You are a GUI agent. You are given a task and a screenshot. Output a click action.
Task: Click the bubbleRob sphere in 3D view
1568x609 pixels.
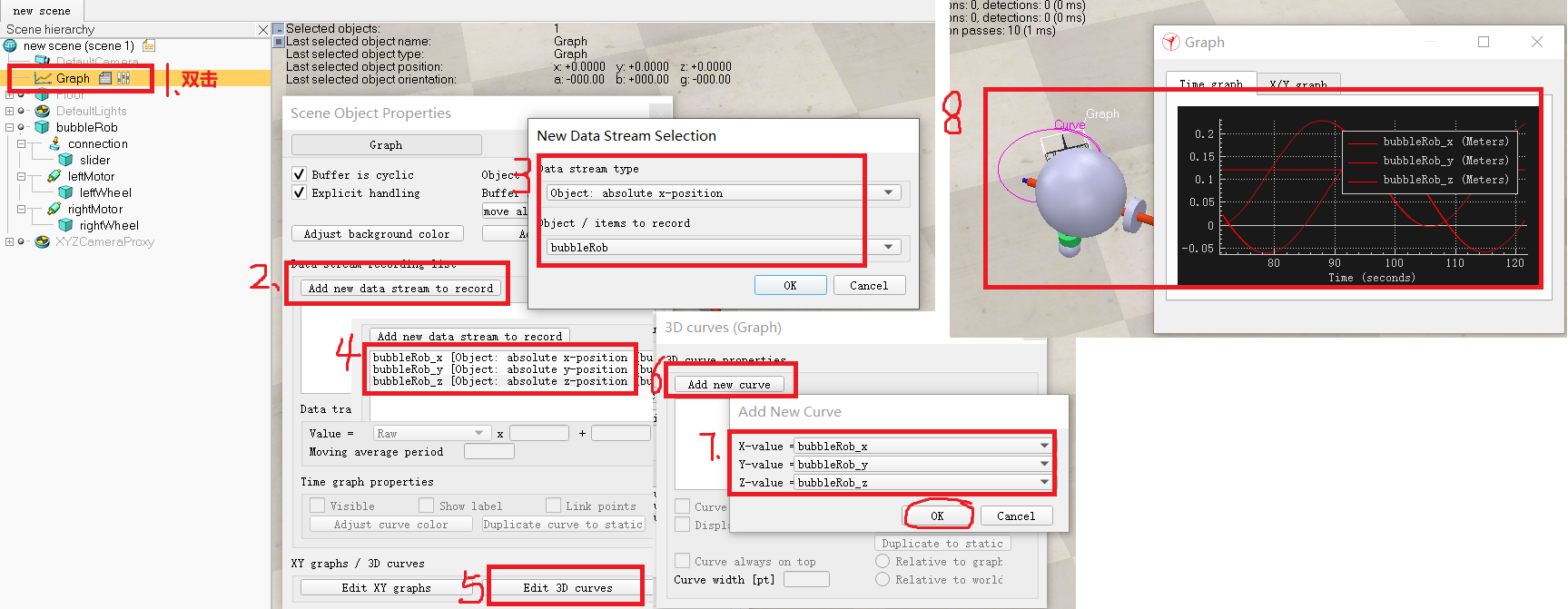click(1080, 194)
